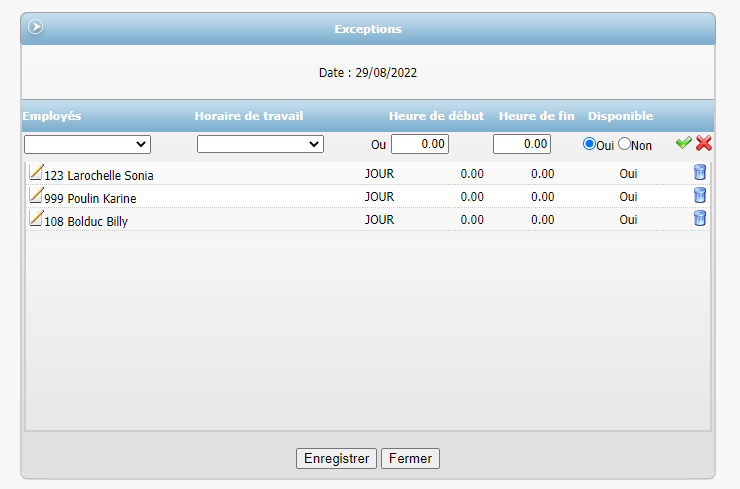Image resolution: width=740 pixels, height=489 pixels.
Task: Click the Fermer button
Action: (x=410, y=458)
